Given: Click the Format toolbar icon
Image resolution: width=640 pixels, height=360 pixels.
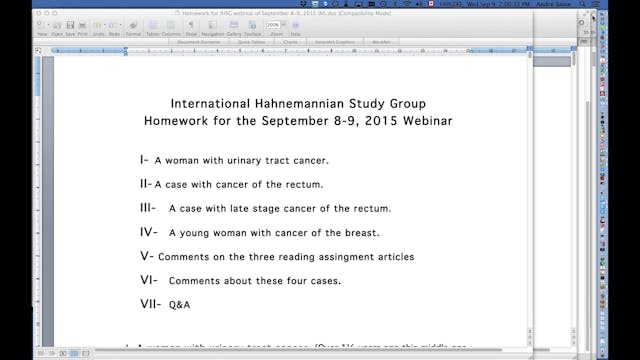Looking at the screenshot, I should [x=133, y=25].
